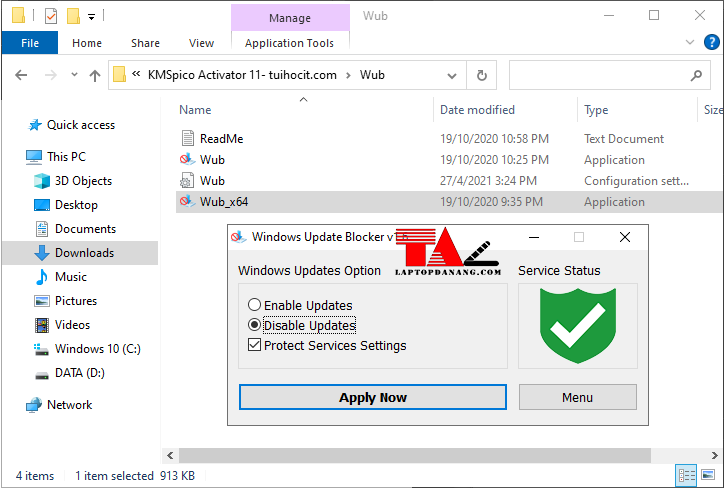724x488 pixels.
Task: Open the Customize Quick Access Toolbar dropdown
Action: click(x=92, y=16)
